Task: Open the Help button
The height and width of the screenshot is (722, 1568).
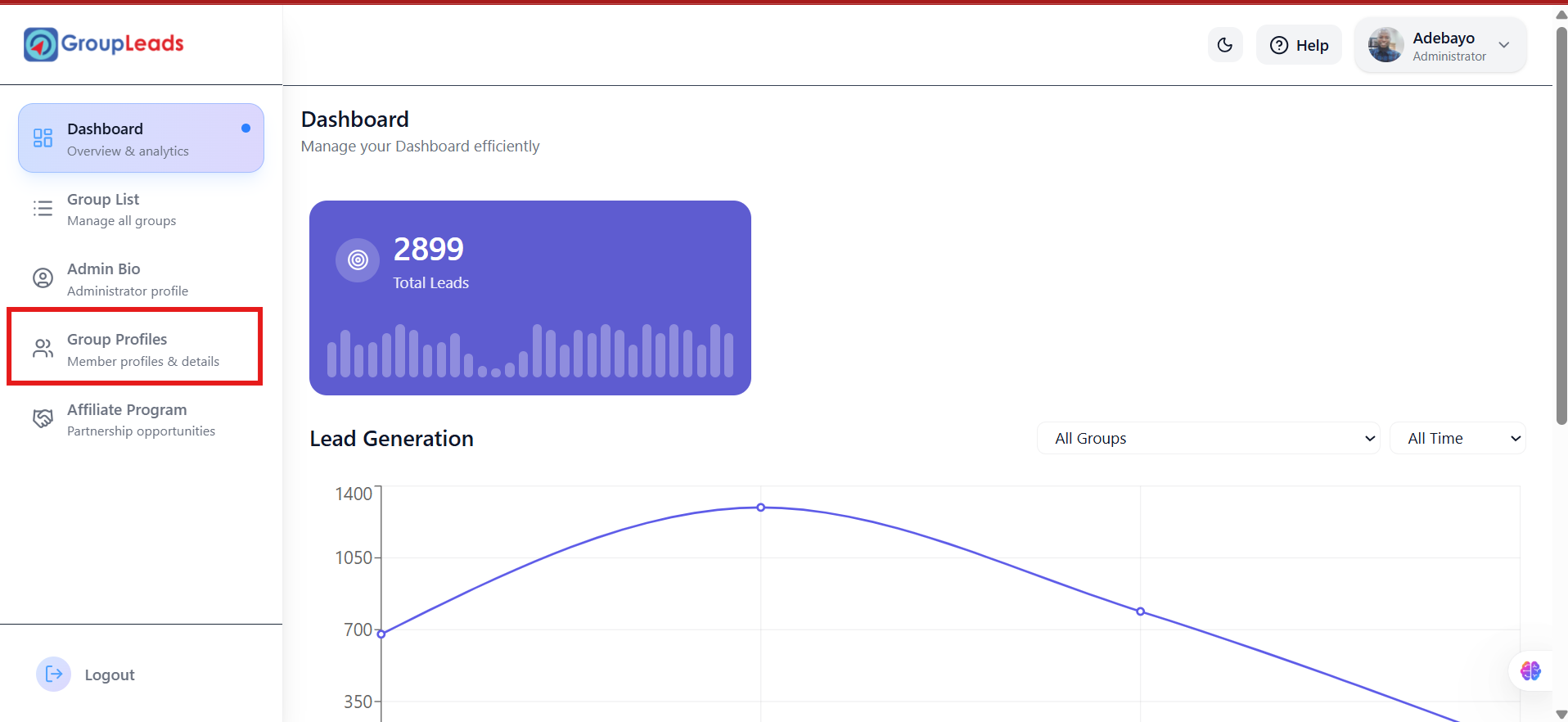Action: [1299, 45]
